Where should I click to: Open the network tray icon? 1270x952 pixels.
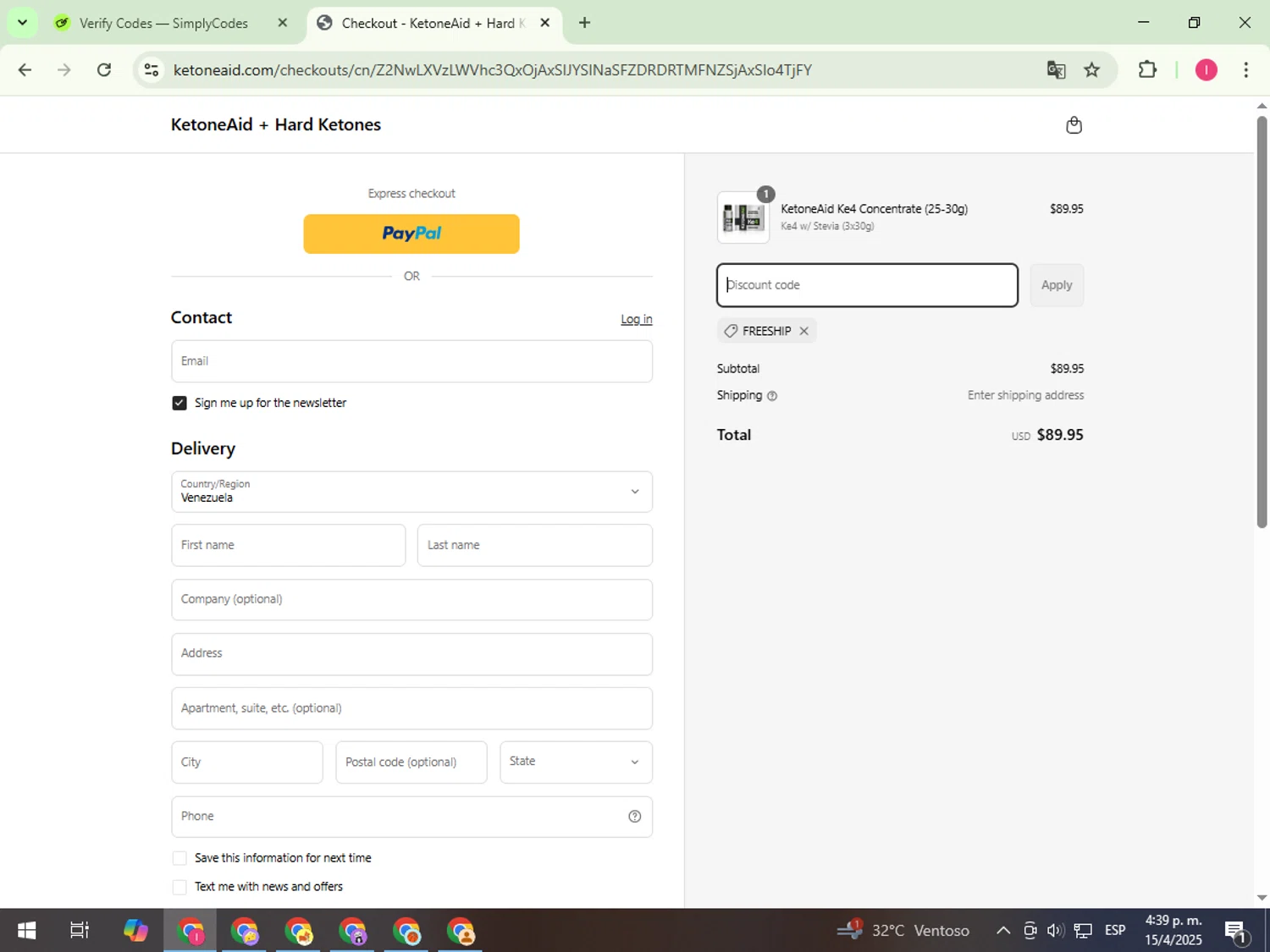(x=1083, y=931)
